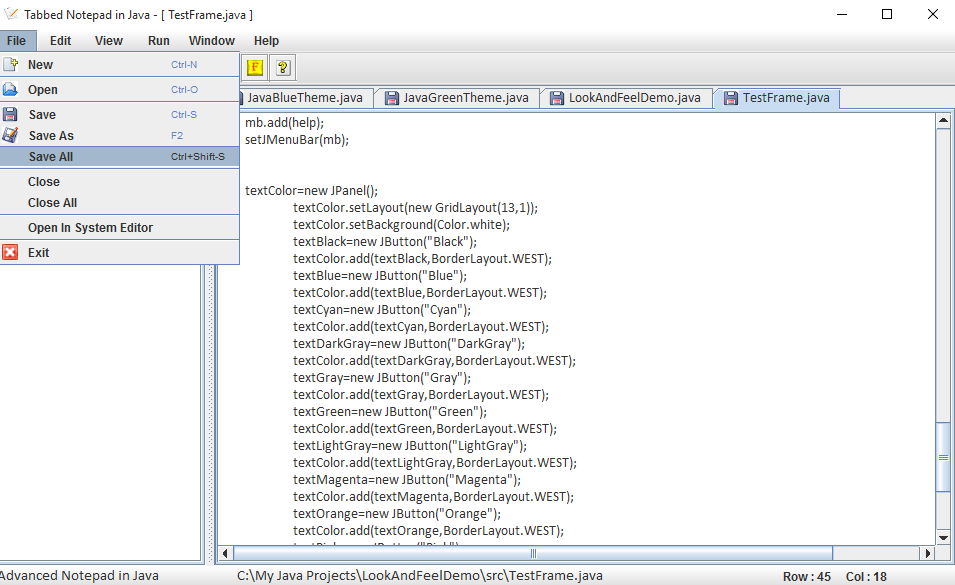
Task: Open the Window menu
Action: 211,40
